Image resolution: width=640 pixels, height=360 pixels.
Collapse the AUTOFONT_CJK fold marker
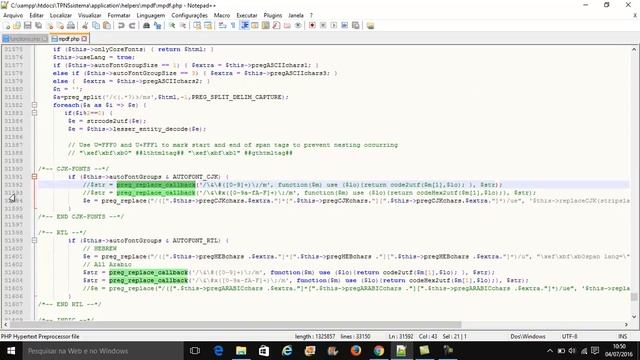point(34,177)
